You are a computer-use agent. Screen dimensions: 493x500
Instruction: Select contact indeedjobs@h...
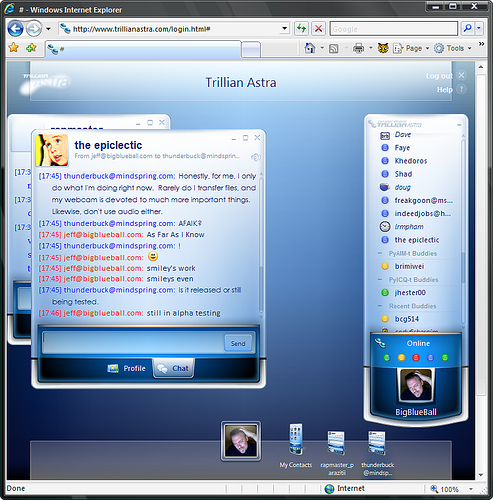point(422,214)
